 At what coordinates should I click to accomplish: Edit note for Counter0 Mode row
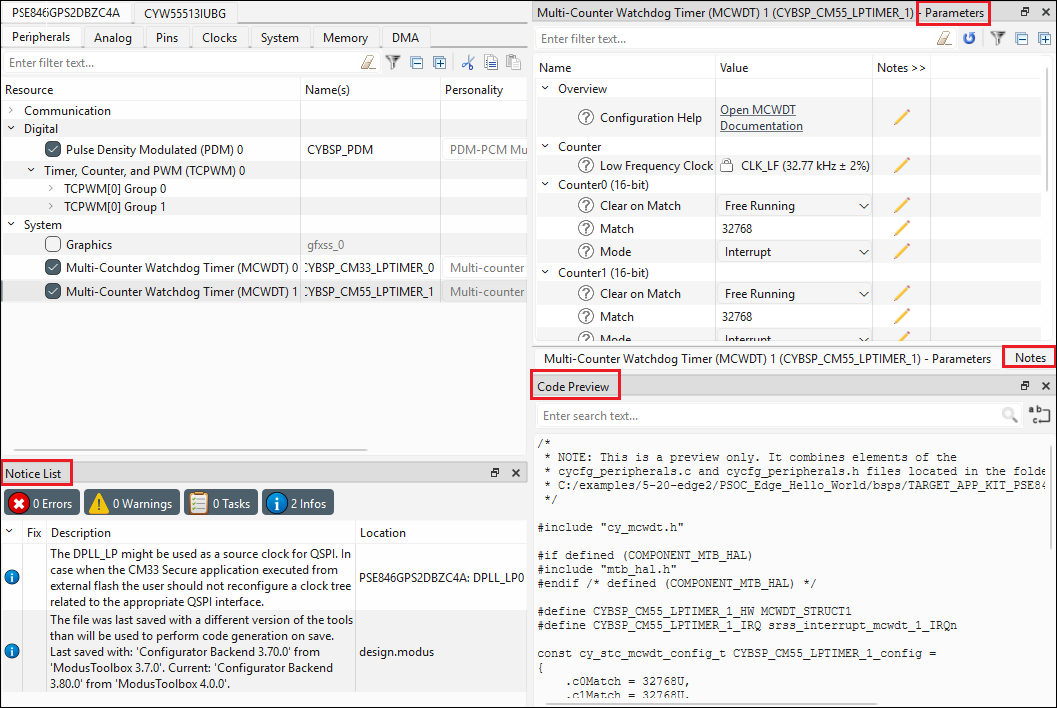coord(902,252)
